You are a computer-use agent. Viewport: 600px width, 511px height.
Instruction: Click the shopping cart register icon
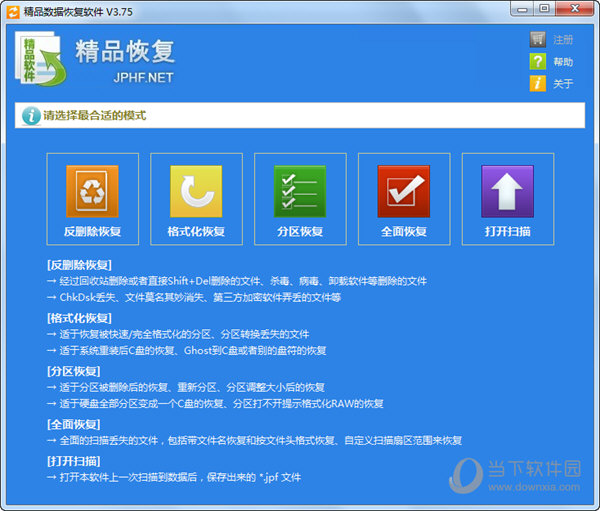click(x=538, y=39)
